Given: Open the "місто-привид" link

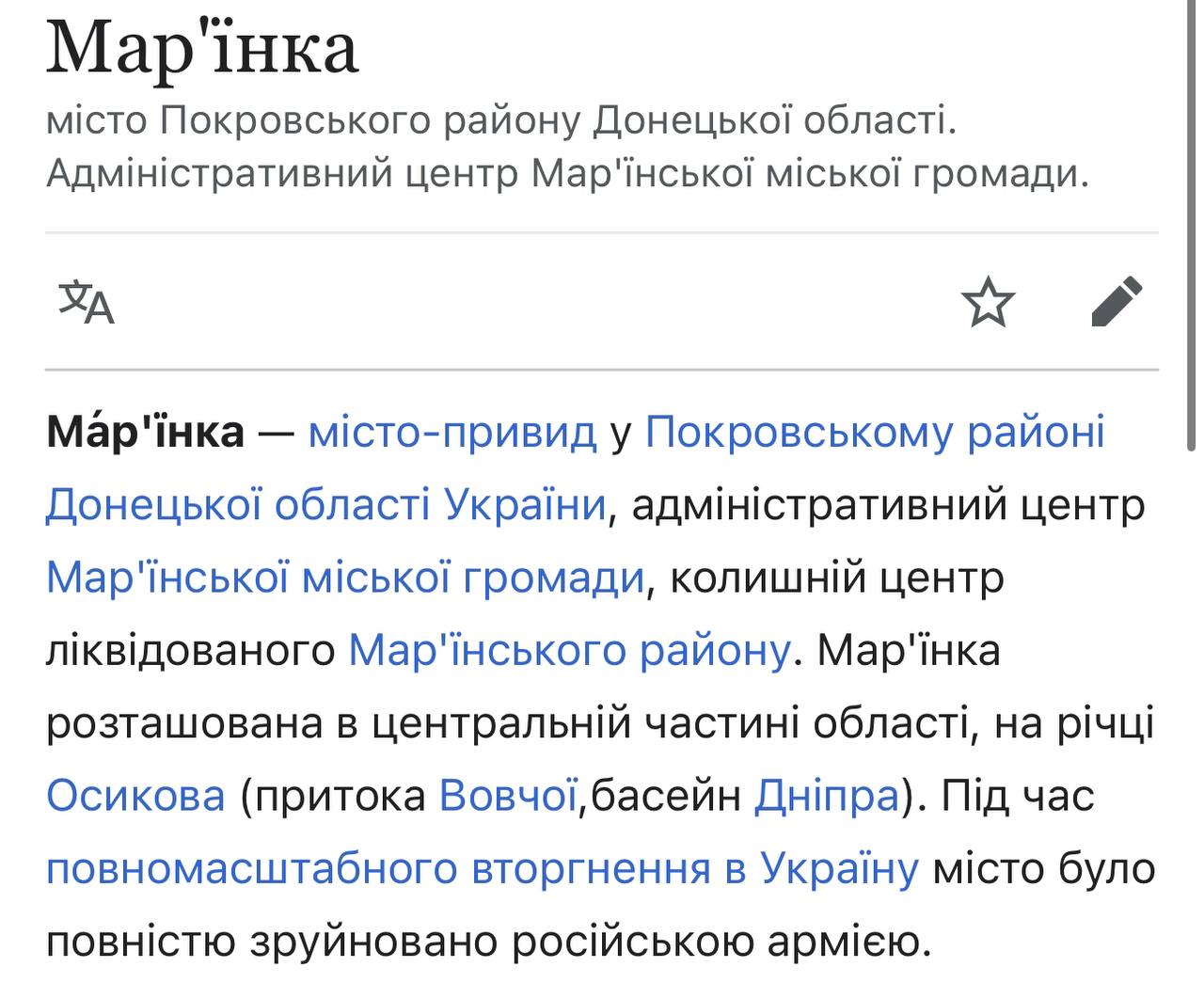Looking at the screenshot, I should tap(452, 433).
